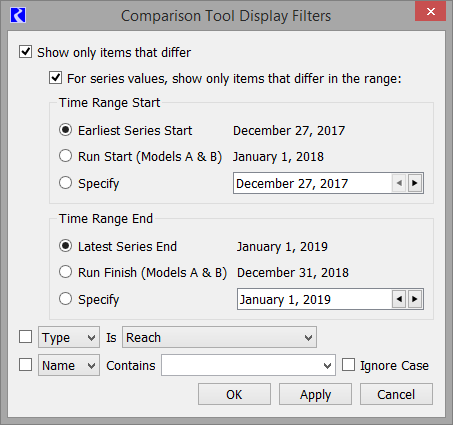
Task: Toggle the series values range checkbox
Action: (55, 78)
